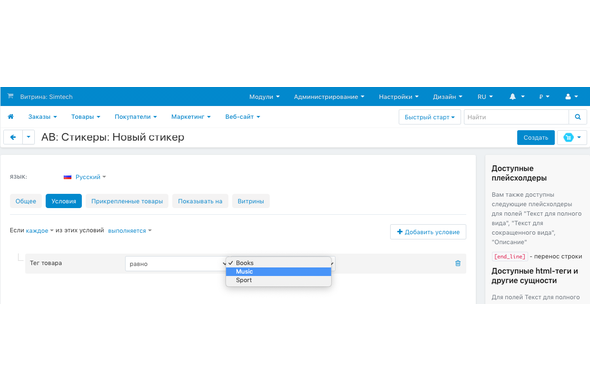The image size is (590, 391).
Task: Click the Тег товара condition label
Action: point(46,263)
